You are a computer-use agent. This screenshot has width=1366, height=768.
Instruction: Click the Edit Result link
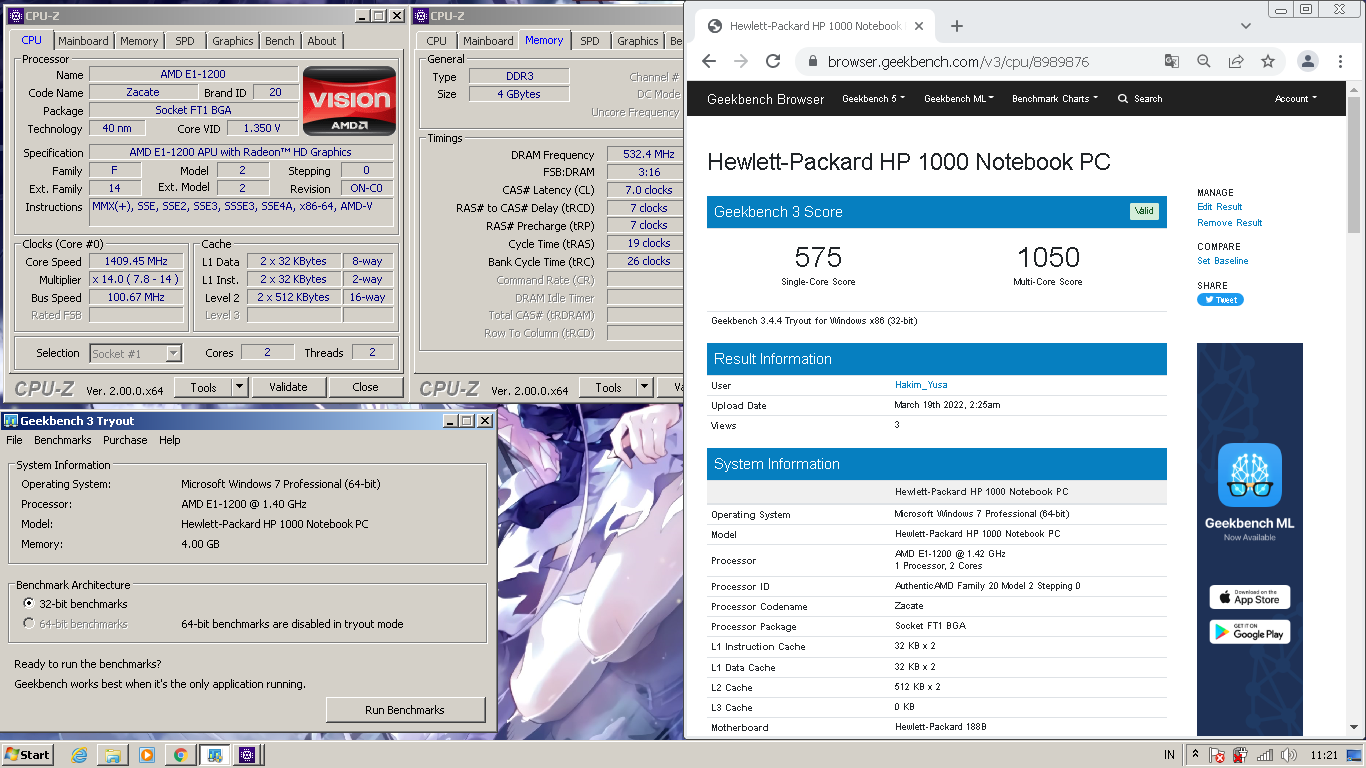tap(1219, 207)
